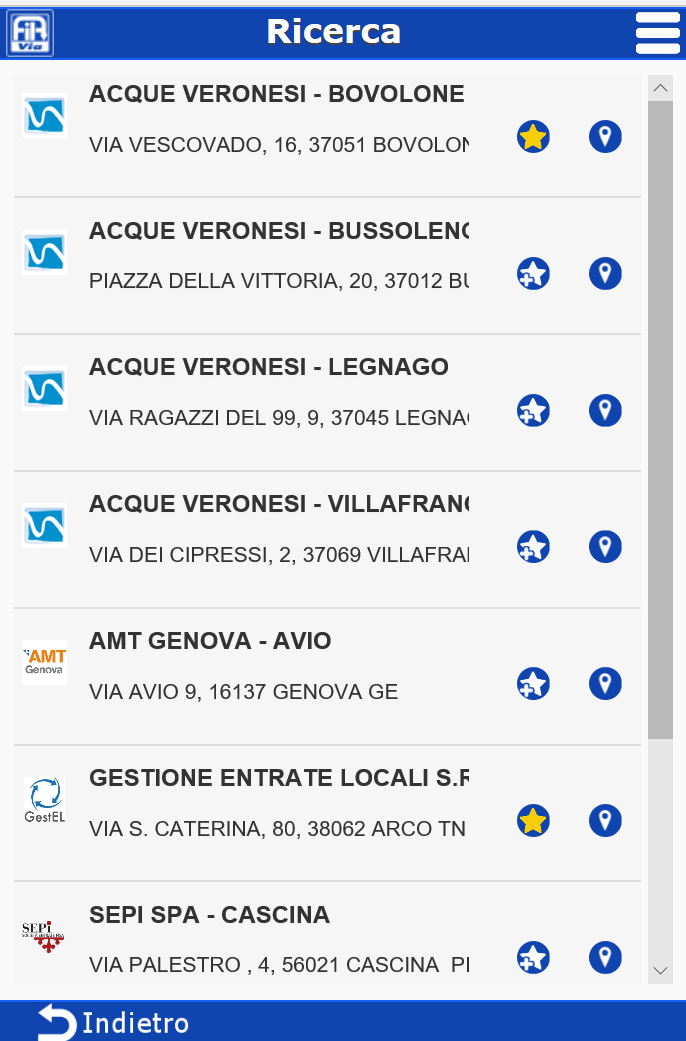
Task: Unfavorite Gestione Entrate Locali entry
Action: pyautogui.click(x=533, y=821)
